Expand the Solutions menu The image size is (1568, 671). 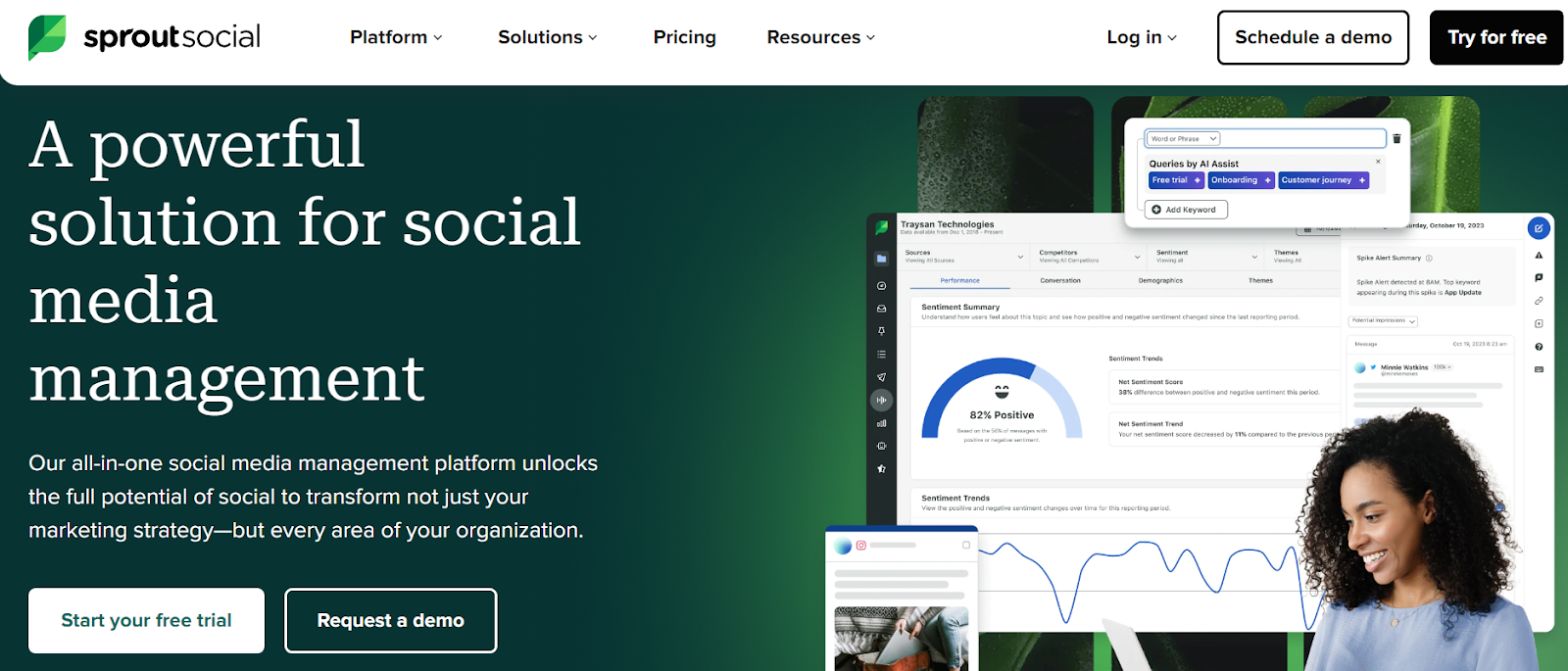547,37
